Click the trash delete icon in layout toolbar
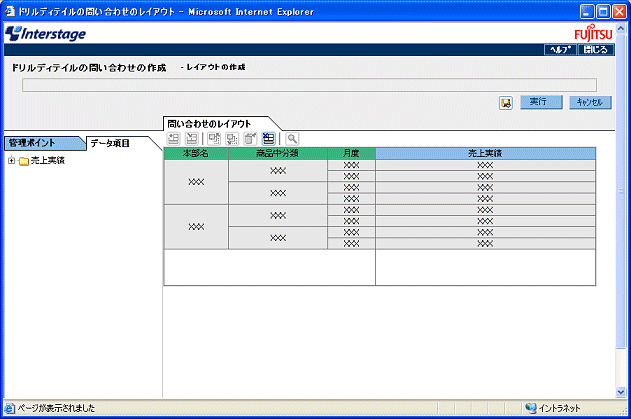 pos(251,138)
